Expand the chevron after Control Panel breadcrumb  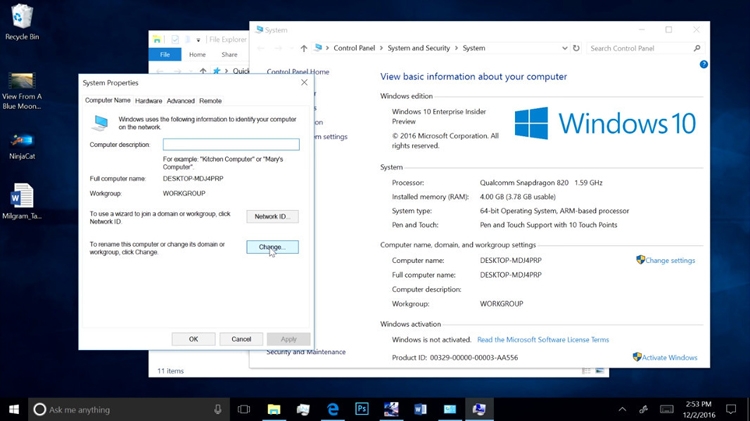click(x=381, y=48)
